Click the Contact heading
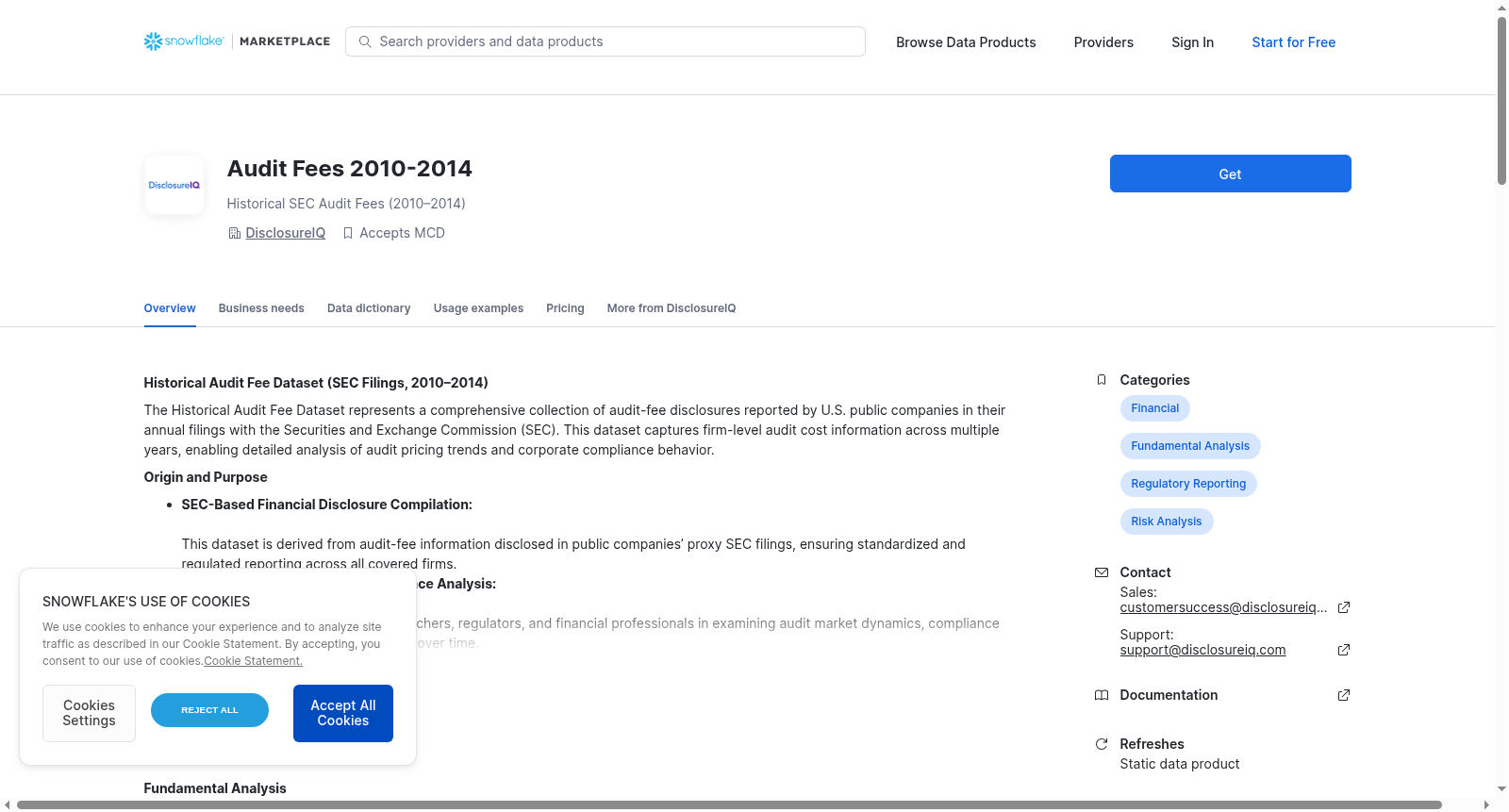1509x812 pixels. (x=1146, y=572)
